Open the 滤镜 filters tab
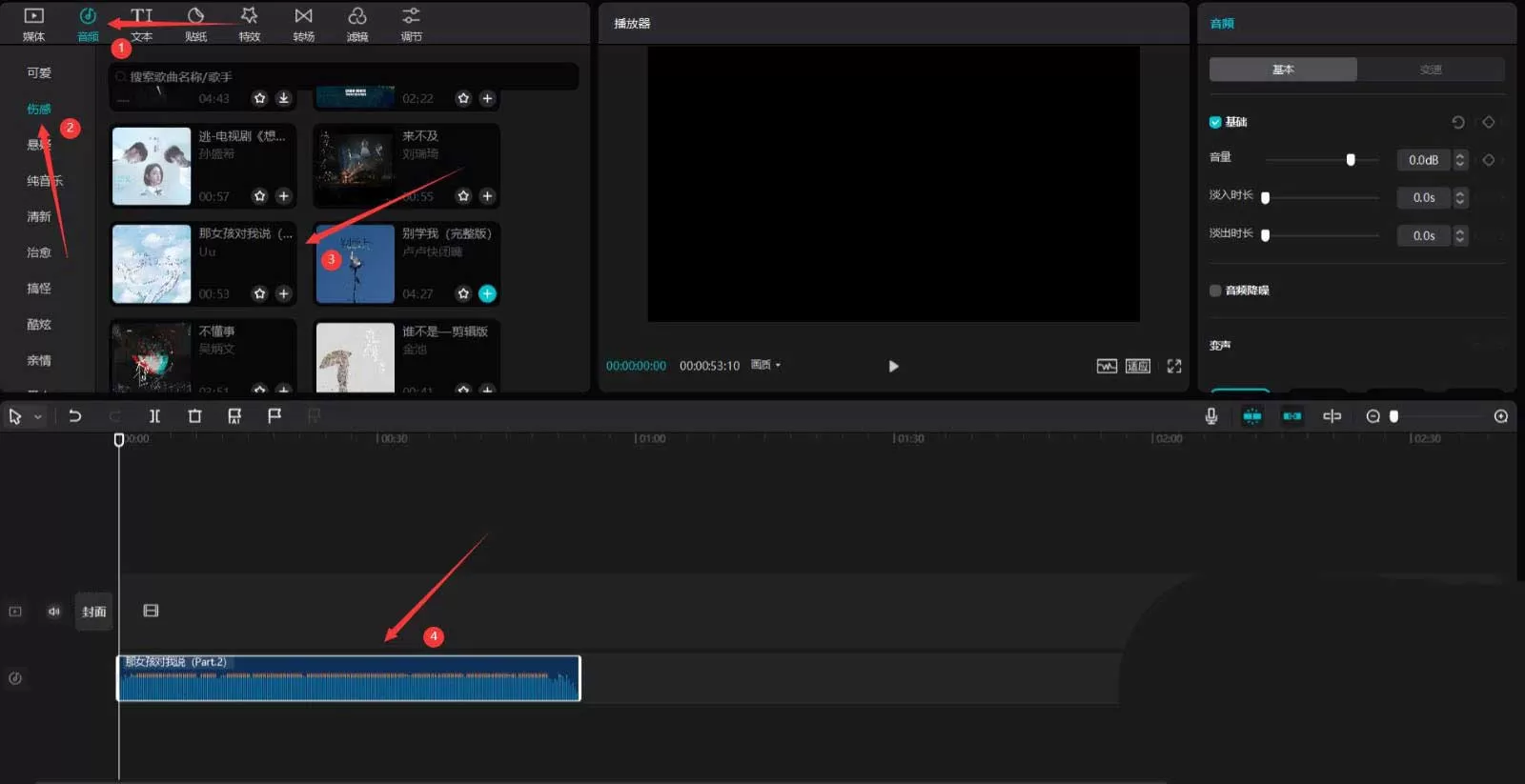 click(357, 25)
